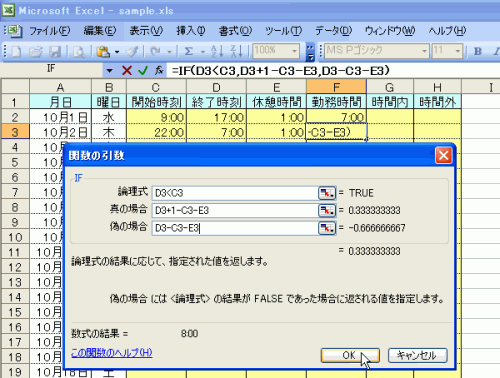The image size is (500, 378).
Task: Close the 関数の引数 dialog
Action: coord(444,155)
